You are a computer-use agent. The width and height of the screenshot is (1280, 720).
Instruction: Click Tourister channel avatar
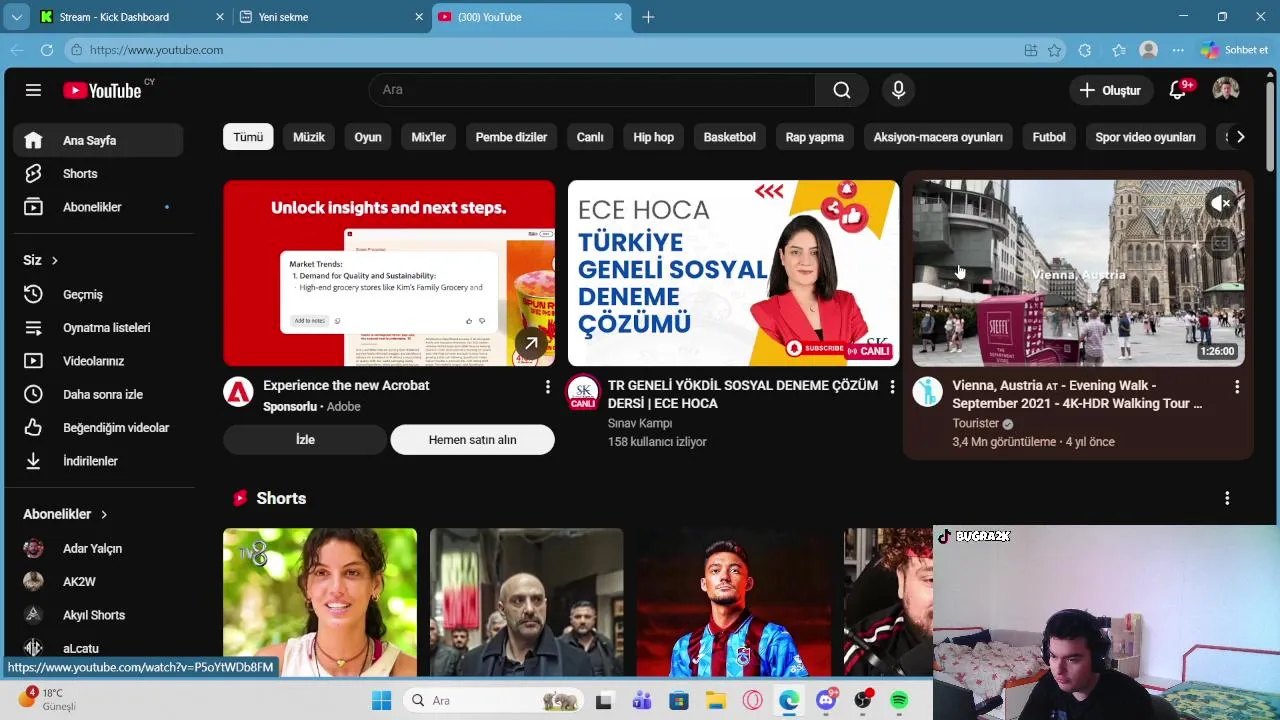pyautogui.click(x=928, y=392)
